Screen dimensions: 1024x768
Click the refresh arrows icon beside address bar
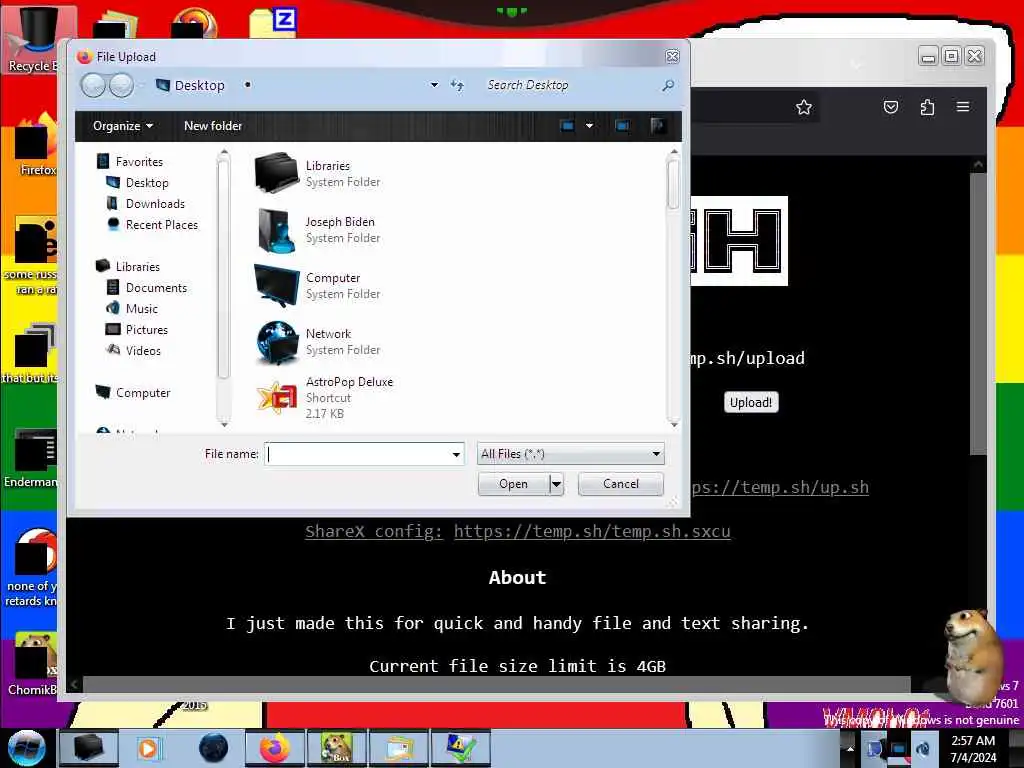tap(457, 86)
